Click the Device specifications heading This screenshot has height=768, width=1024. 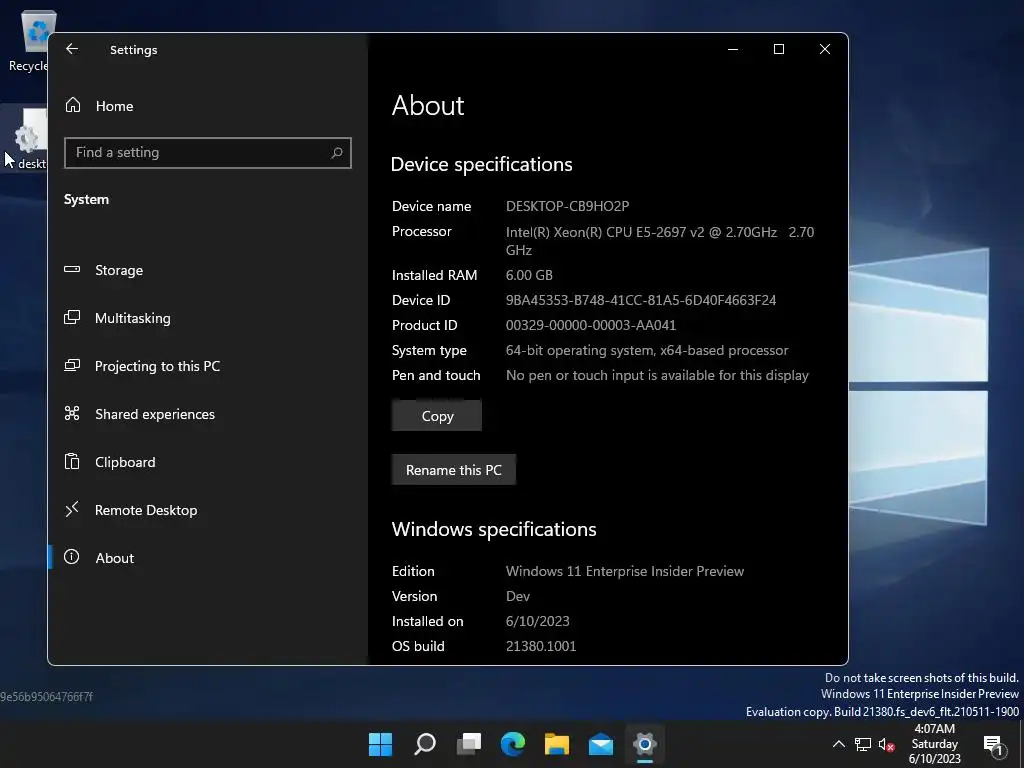tap(481, 165)
